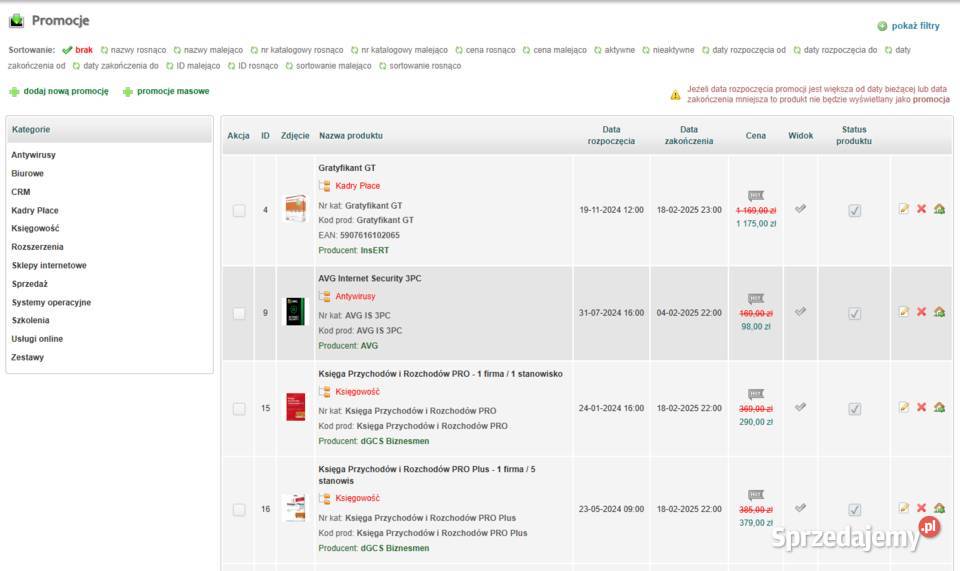Select Akcja checkbox for ID 15 row
This screenshot has height=571, width=960.
click(x=239, y=409)
